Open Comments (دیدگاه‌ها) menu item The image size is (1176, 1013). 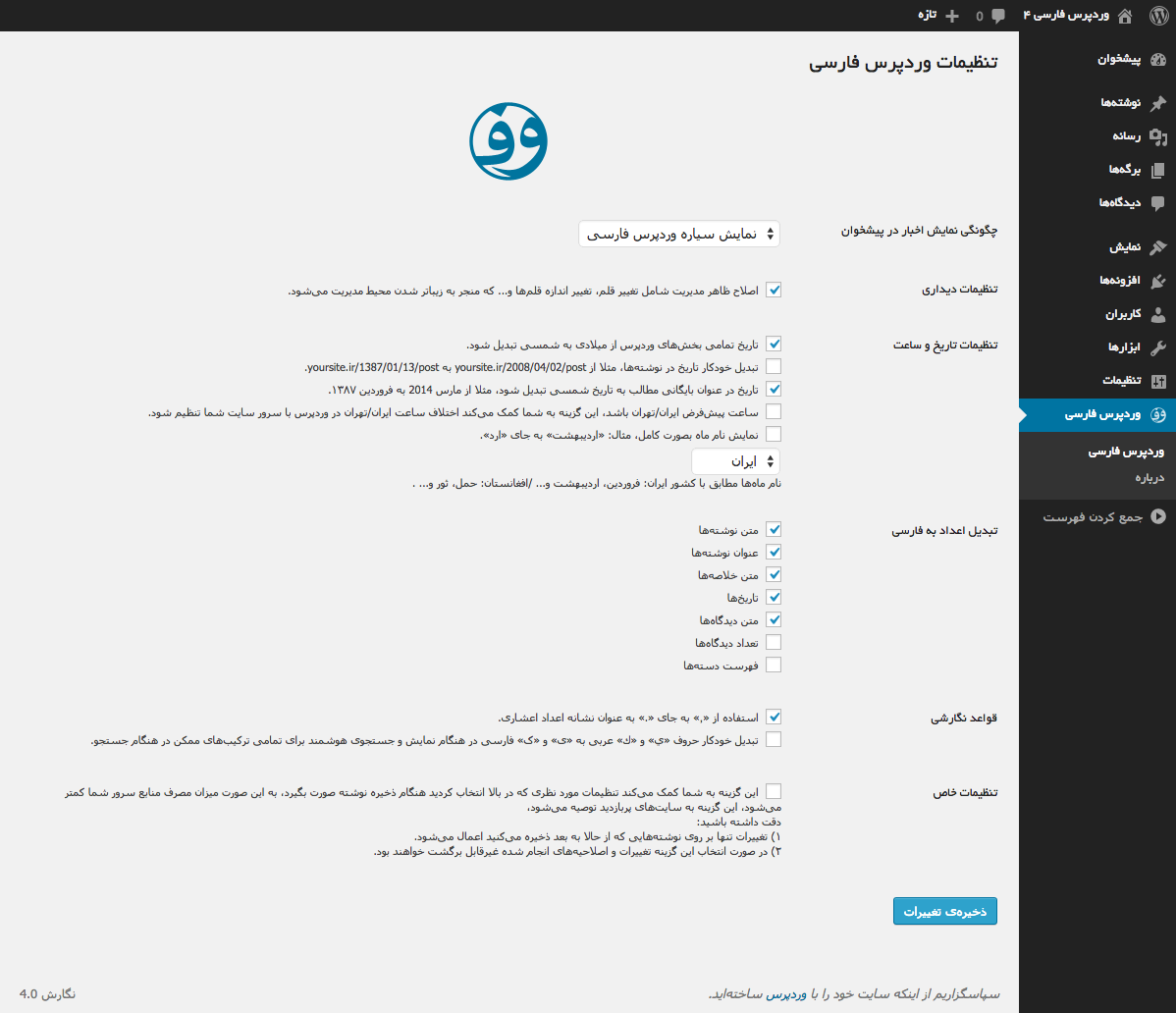tap(1097, 203)
